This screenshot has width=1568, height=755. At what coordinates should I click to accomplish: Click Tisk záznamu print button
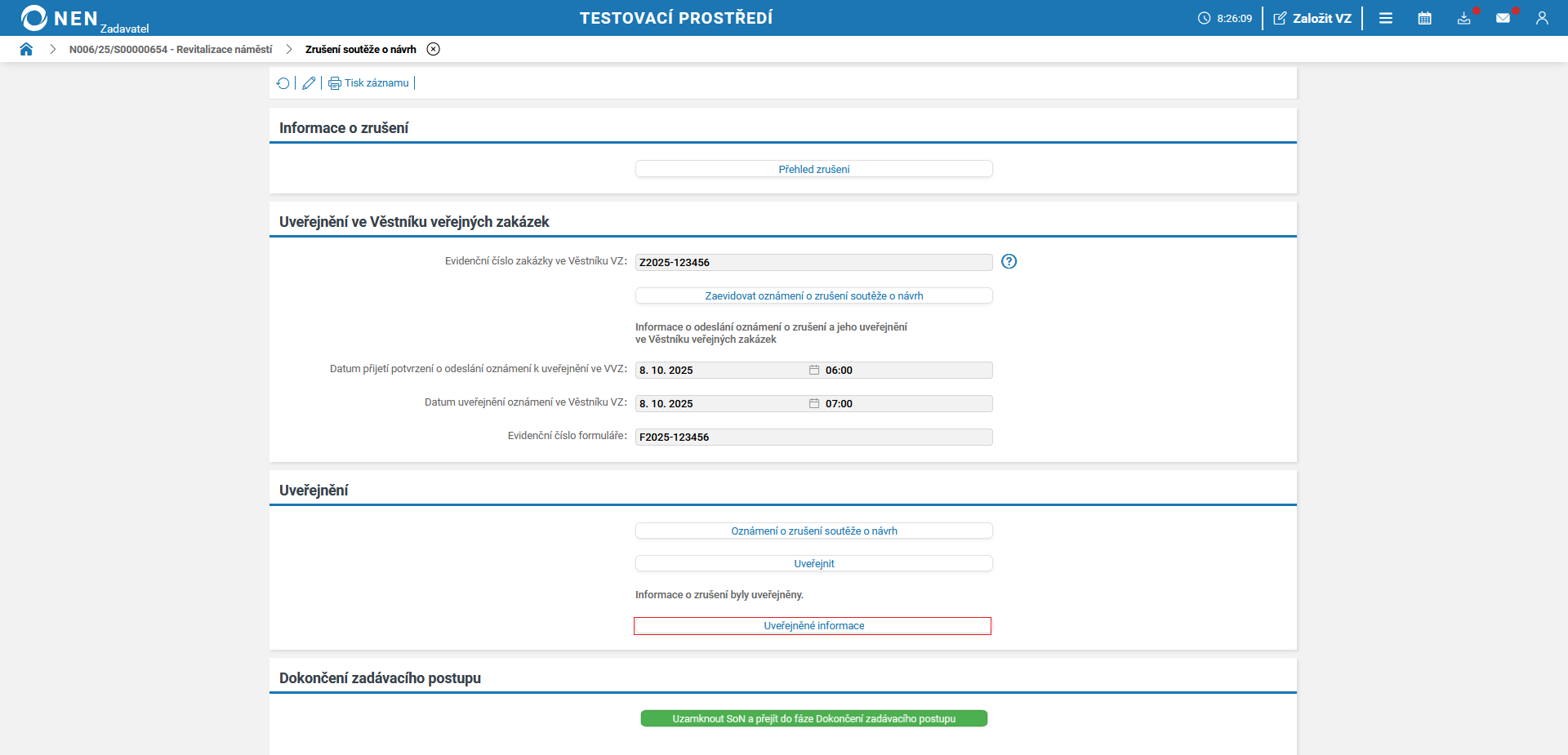369,83
